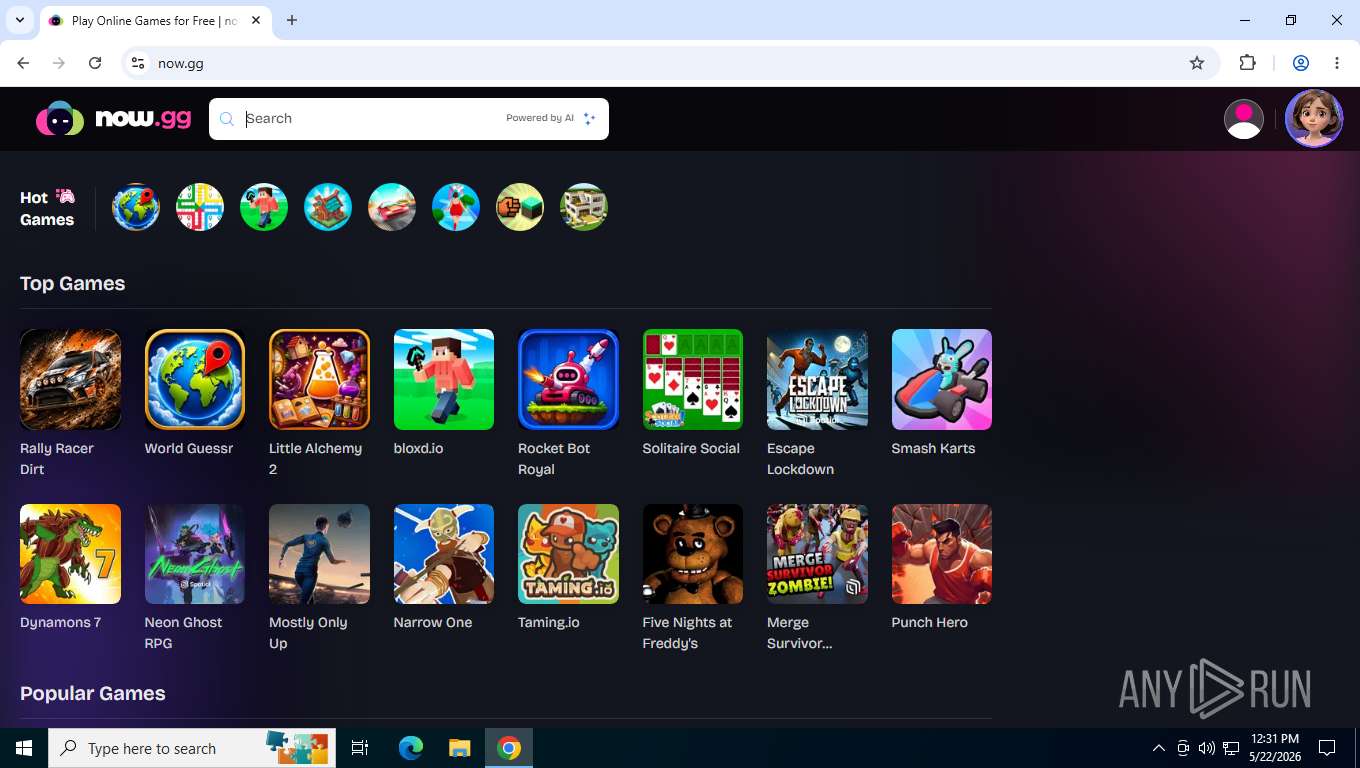The width and height of the screenshot is (1360, 768).
Task: Open a new browser tab
Action: click(292, 20)
